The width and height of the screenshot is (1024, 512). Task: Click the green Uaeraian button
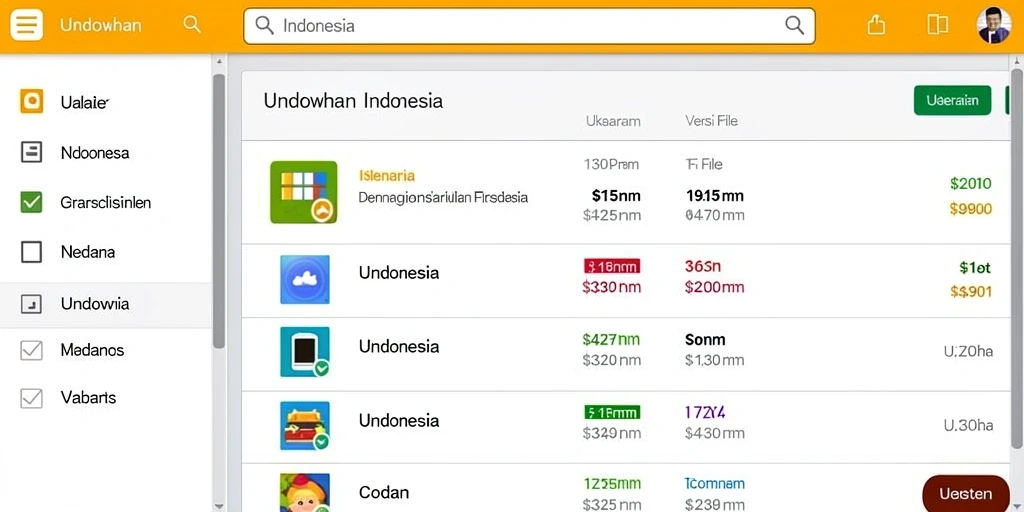[x=952, y=101]
